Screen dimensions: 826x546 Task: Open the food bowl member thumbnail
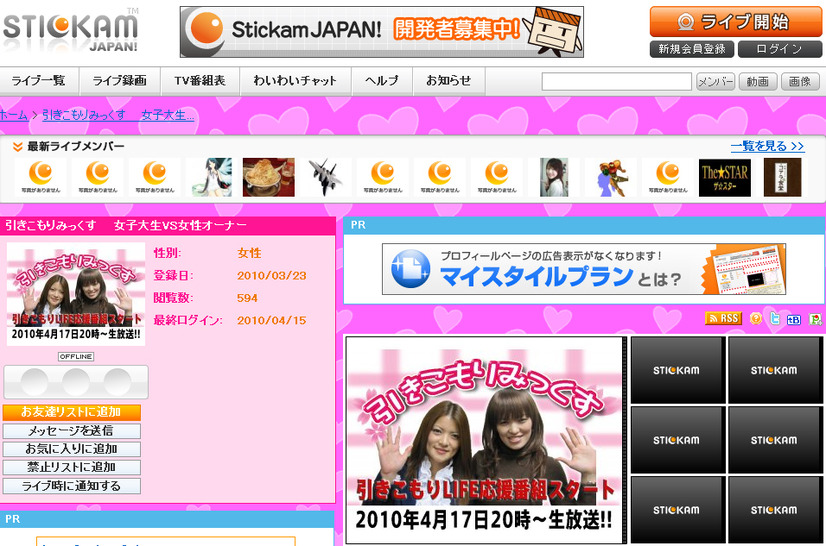(x=269, y=177)
